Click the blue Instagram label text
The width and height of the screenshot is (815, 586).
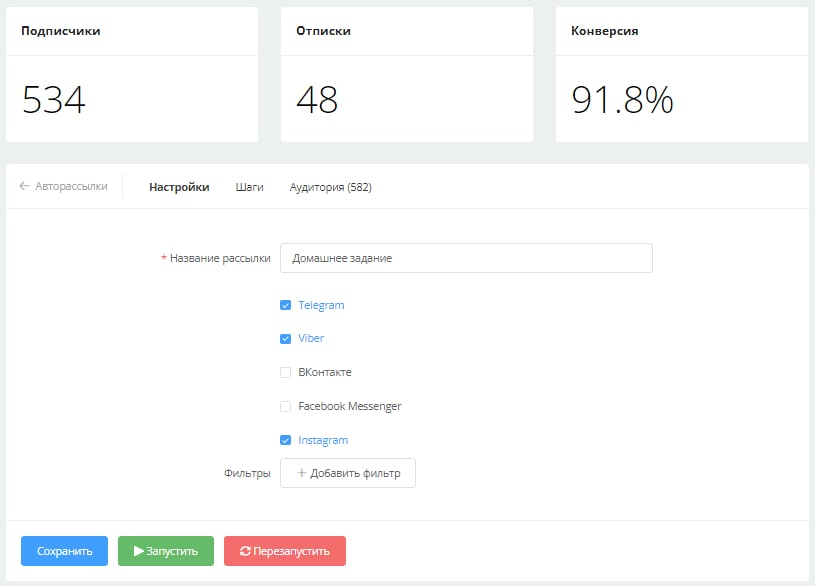coord(323,440)
